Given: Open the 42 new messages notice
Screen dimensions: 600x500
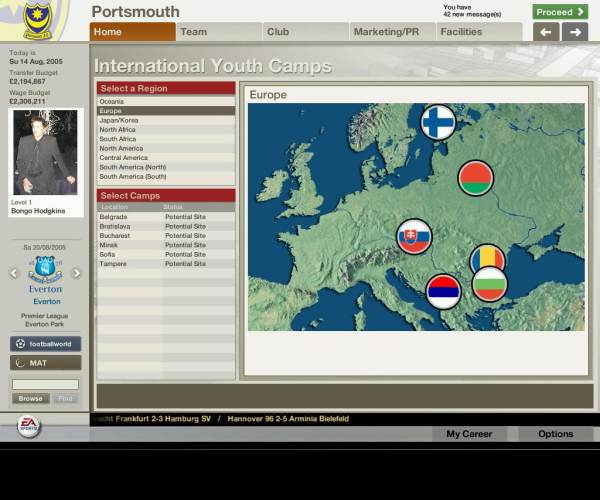Looking at the screenshot, I should (x=472, y=11).
